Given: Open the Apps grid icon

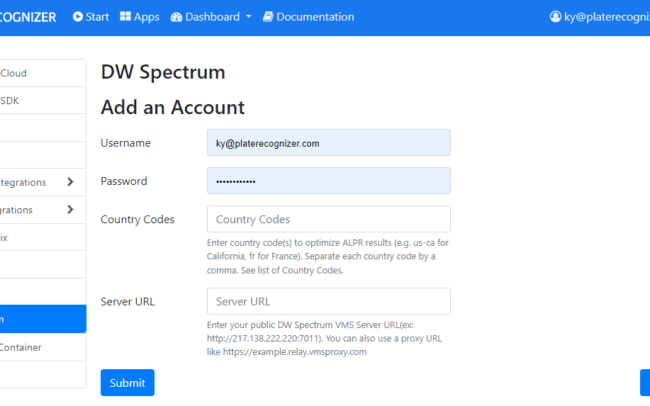Looking at the screenshot, I should coord(125,16).
